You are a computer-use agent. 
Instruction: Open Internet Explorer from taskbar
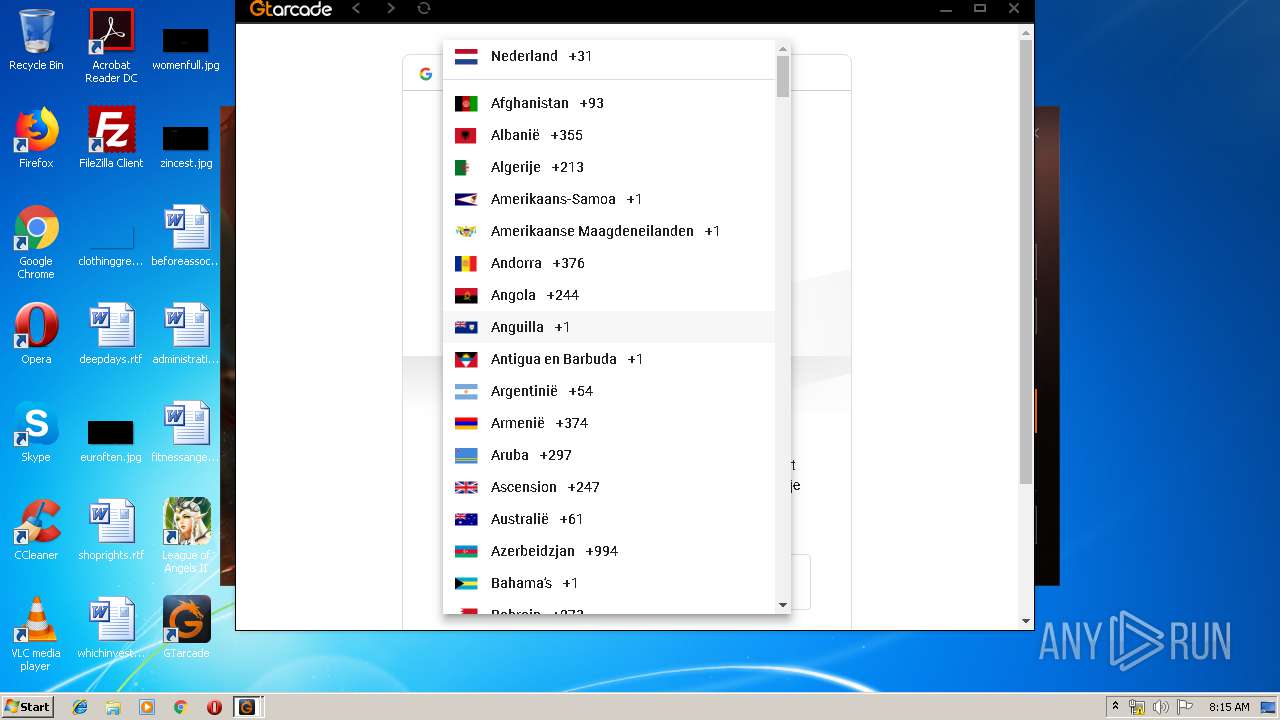80,707
